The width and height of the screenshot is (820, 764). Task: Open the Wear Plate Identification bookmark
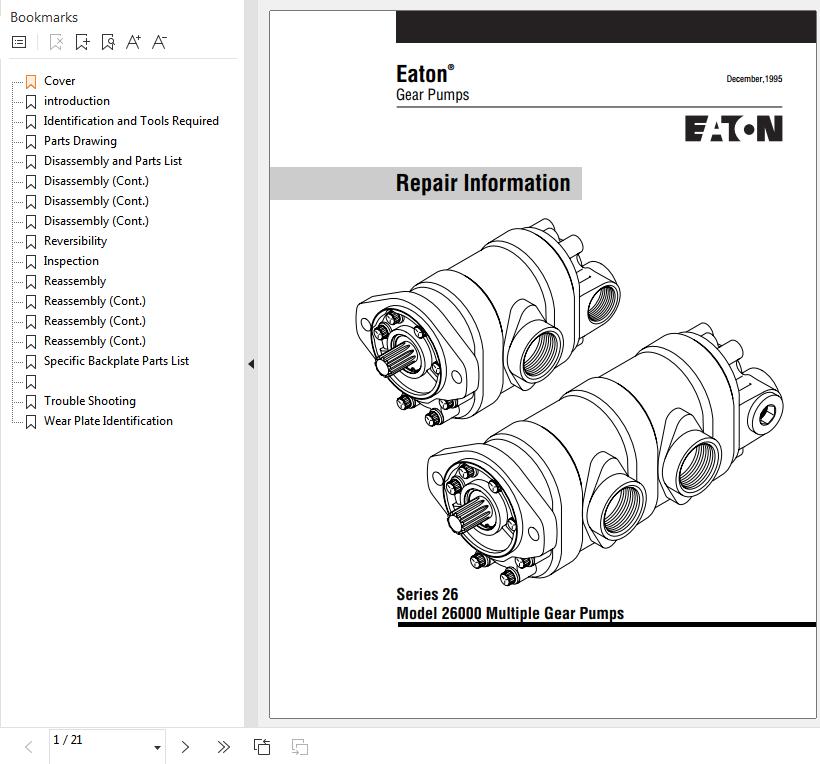[x=108, y=421]
